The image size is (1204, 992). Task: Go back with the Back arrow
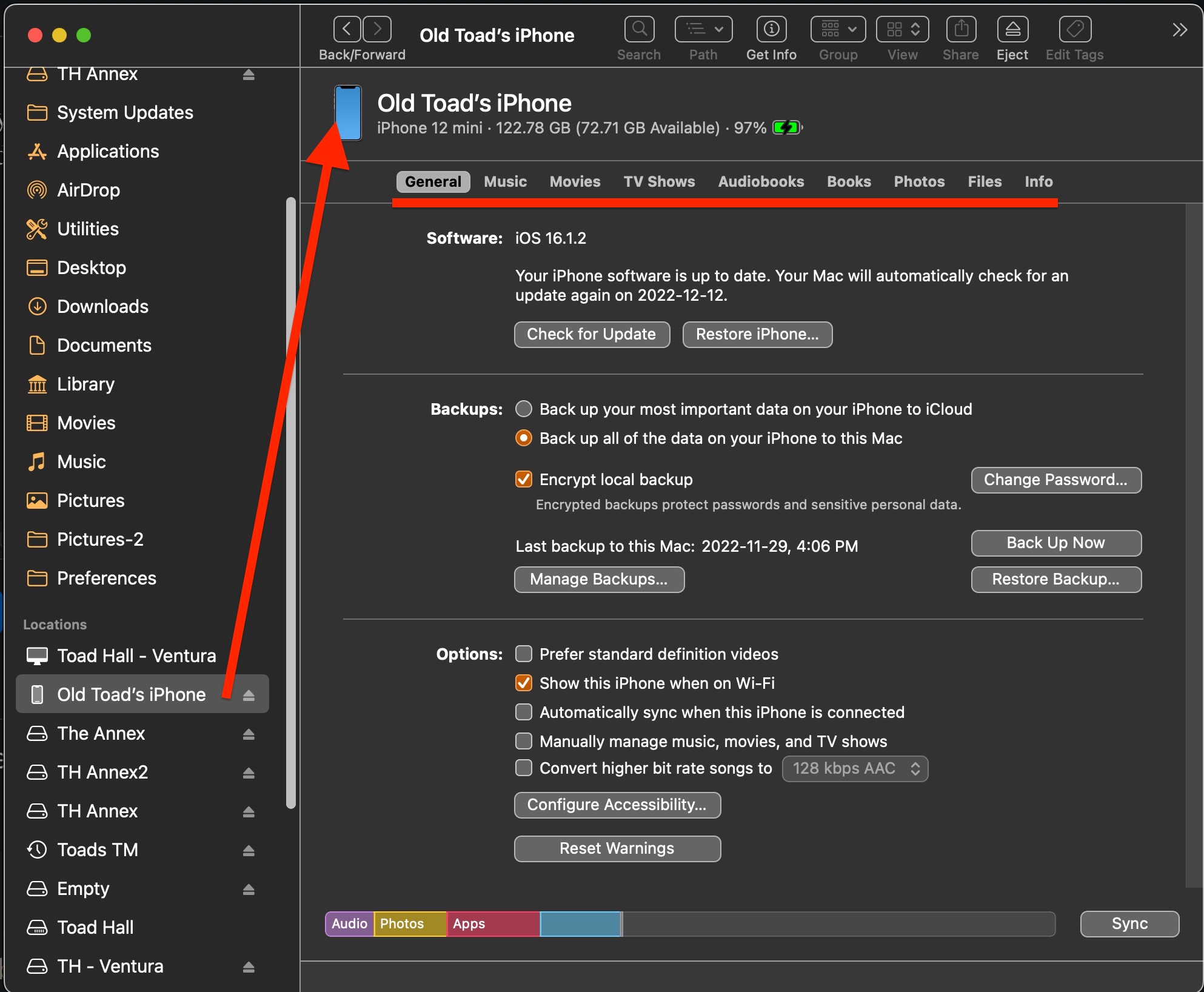[347, 29]
